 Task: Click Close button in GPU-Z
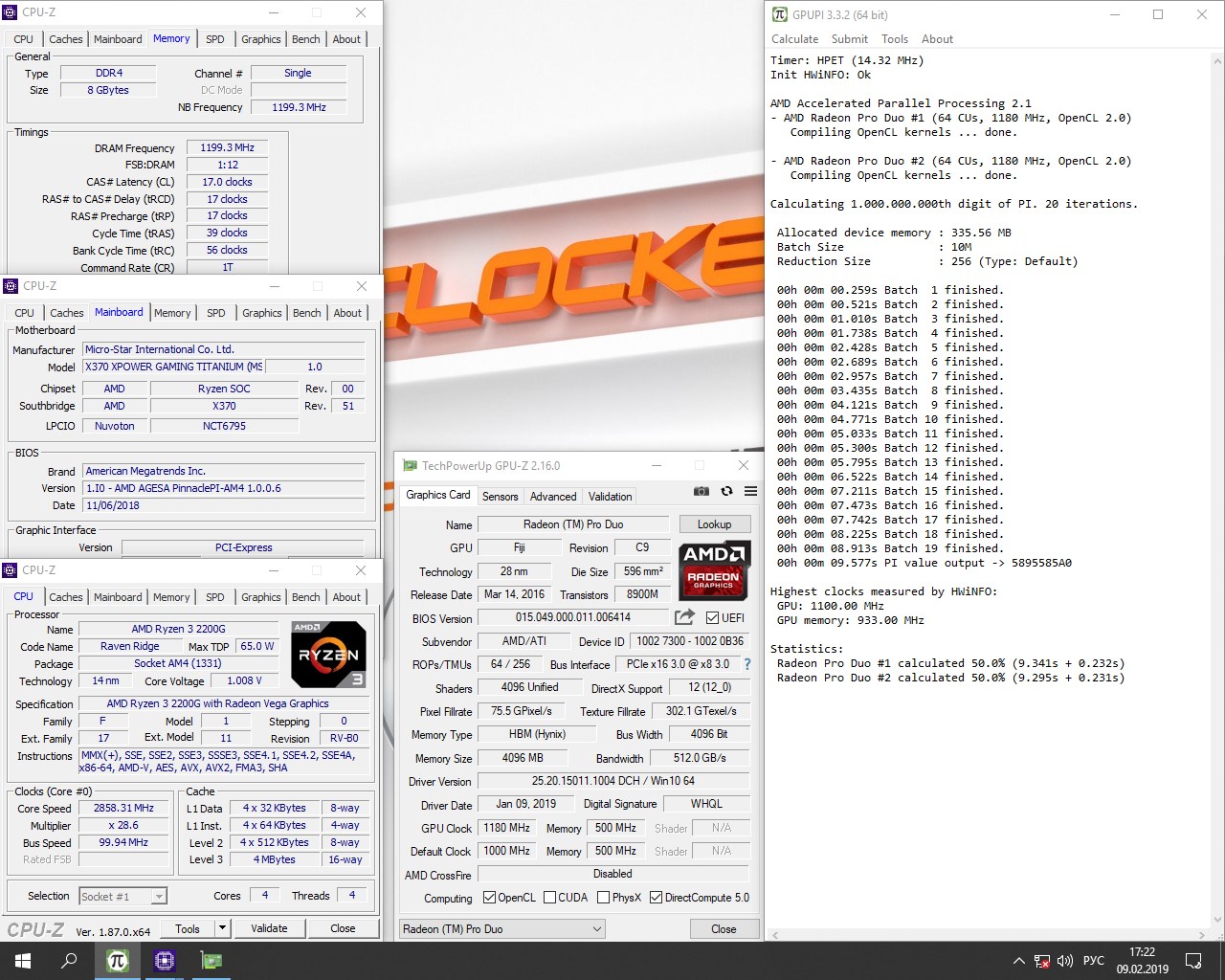click(724, 929)
